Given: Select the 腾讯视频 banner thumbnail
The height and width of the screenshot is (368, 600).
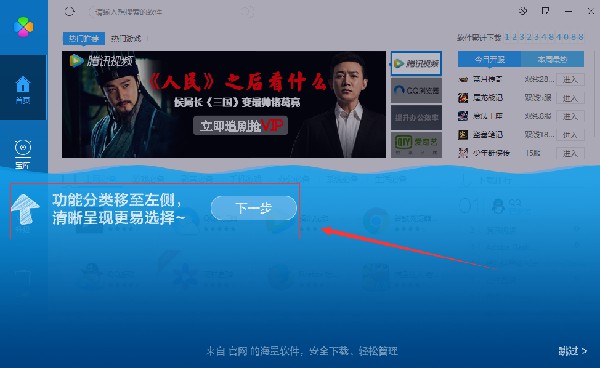Looking at the screenshot, I should (x=416, y=63).
